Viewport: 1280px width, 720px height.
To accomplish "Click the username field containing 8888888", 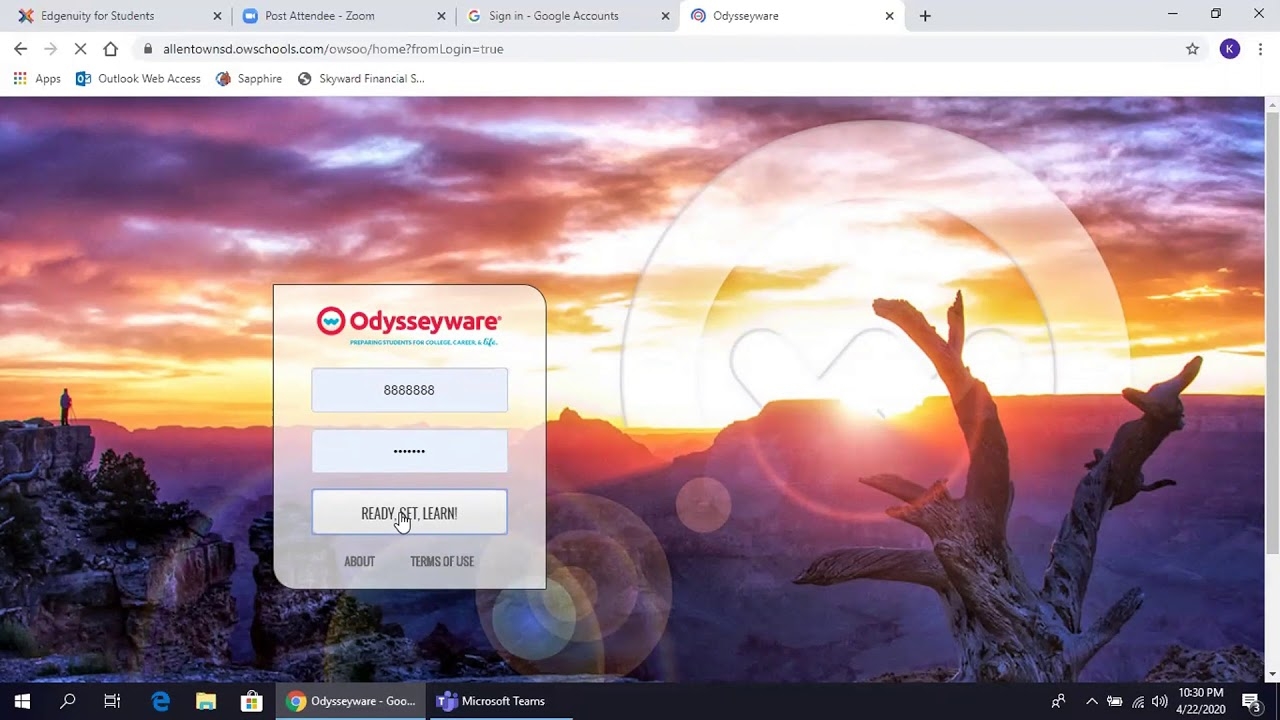I will (409, 390).
